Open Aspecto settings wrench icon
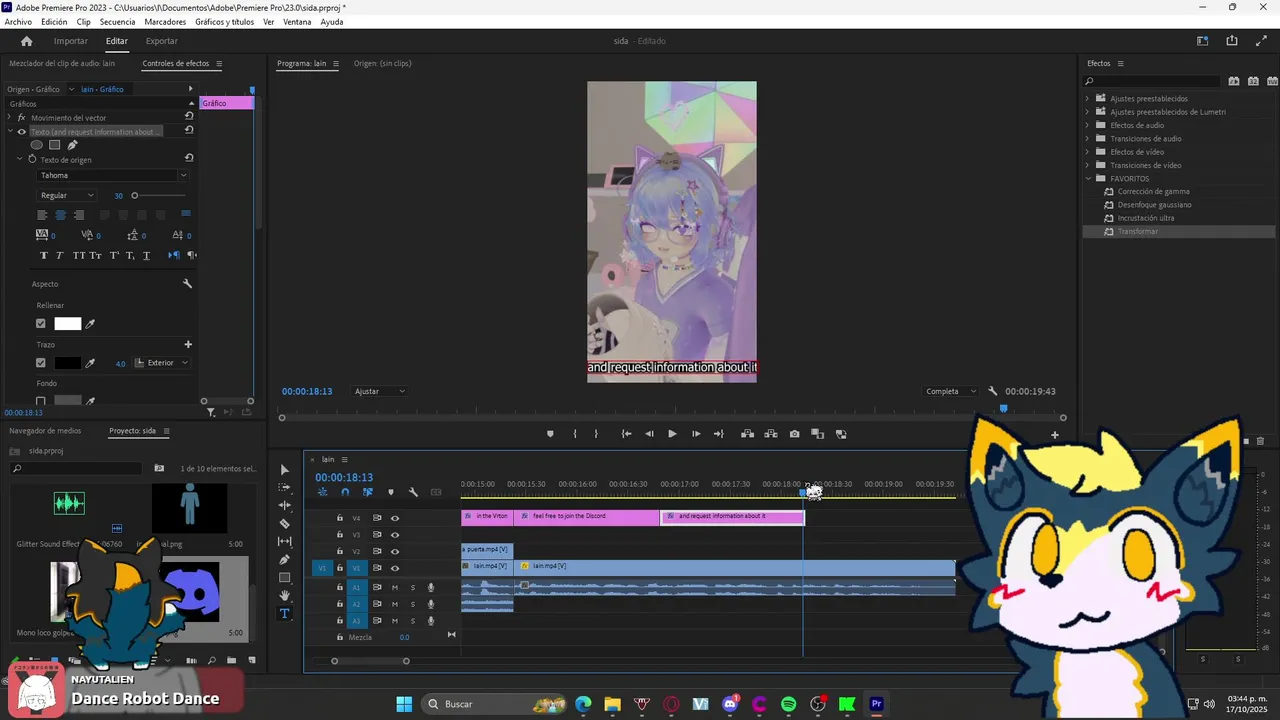Screen dimensions: 1280x720 point(187,284)
